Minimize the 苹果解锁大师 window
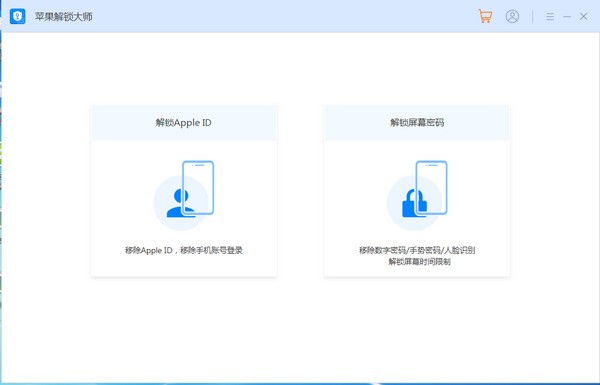This screenshot has width=600, height=385. (x=567, y=16)
